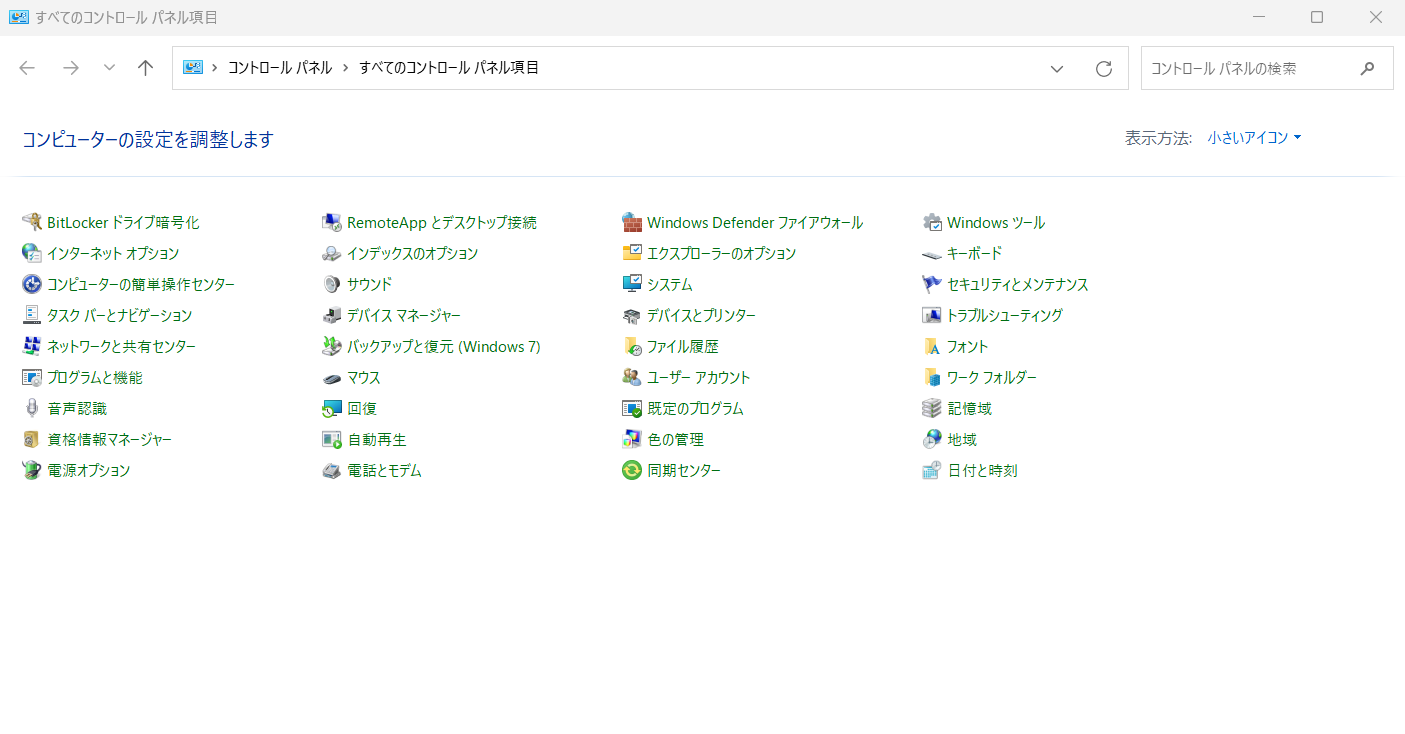Open the システム monitor icon
This screenshot has width=1405, height=734.
point(631,284)
